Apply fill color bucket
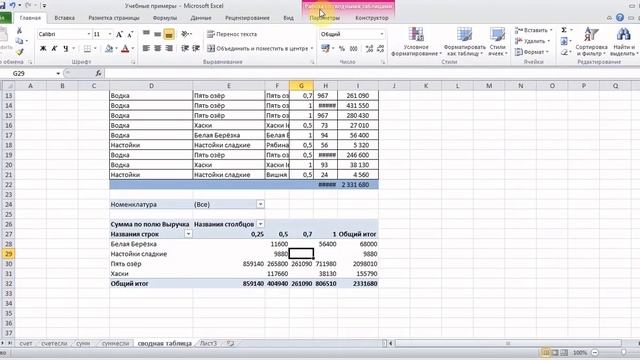This screenshot has width=640, height=360. [109, 49]
